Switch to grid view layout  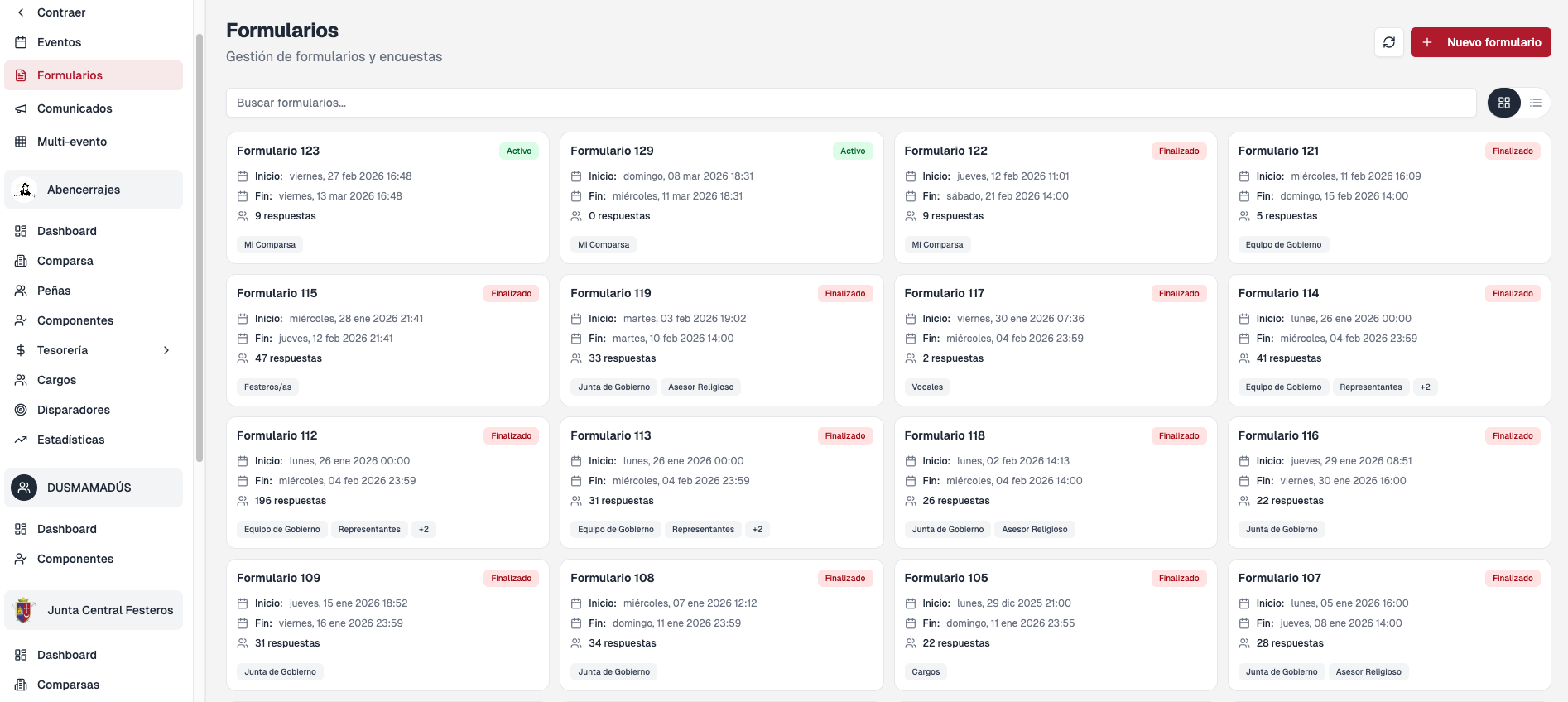tap(1504, 103)
